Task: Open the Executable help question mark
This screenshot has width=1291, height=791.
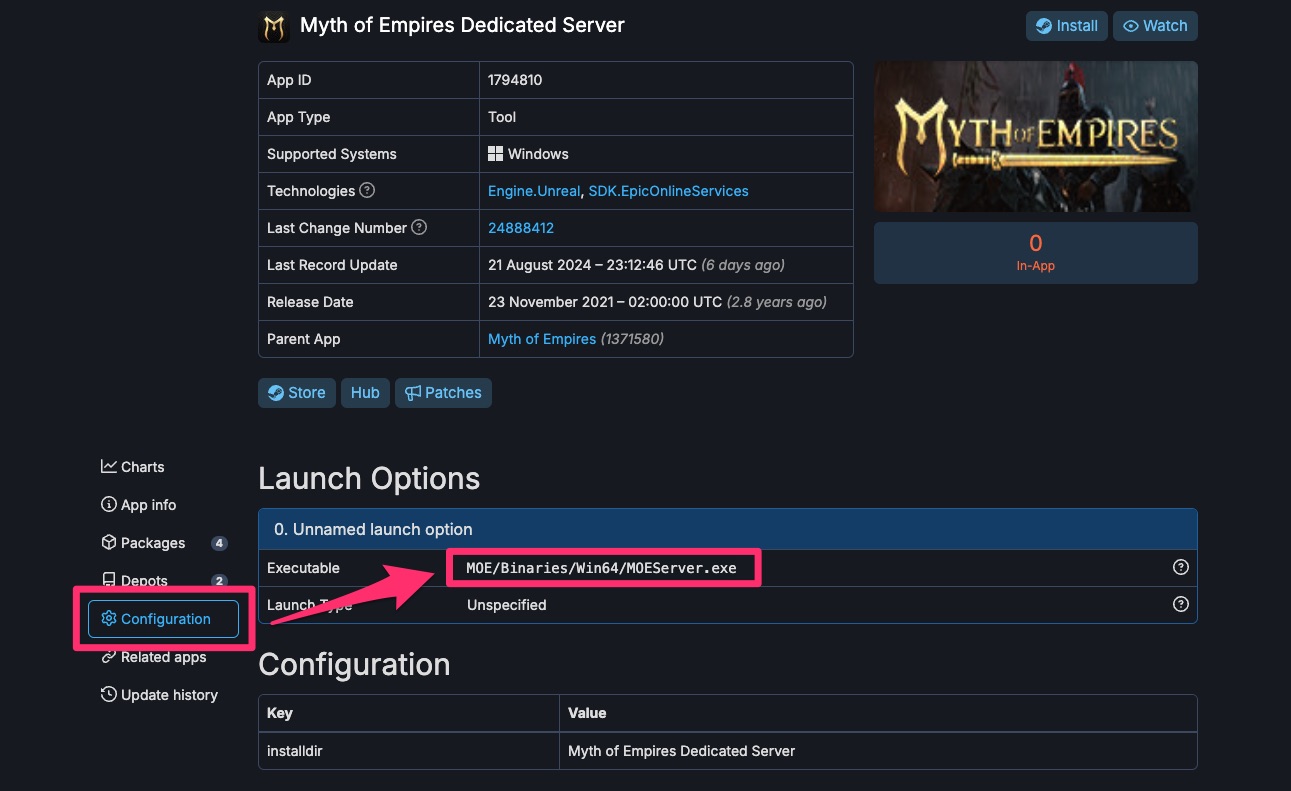Action: (x=1180, y=566)
